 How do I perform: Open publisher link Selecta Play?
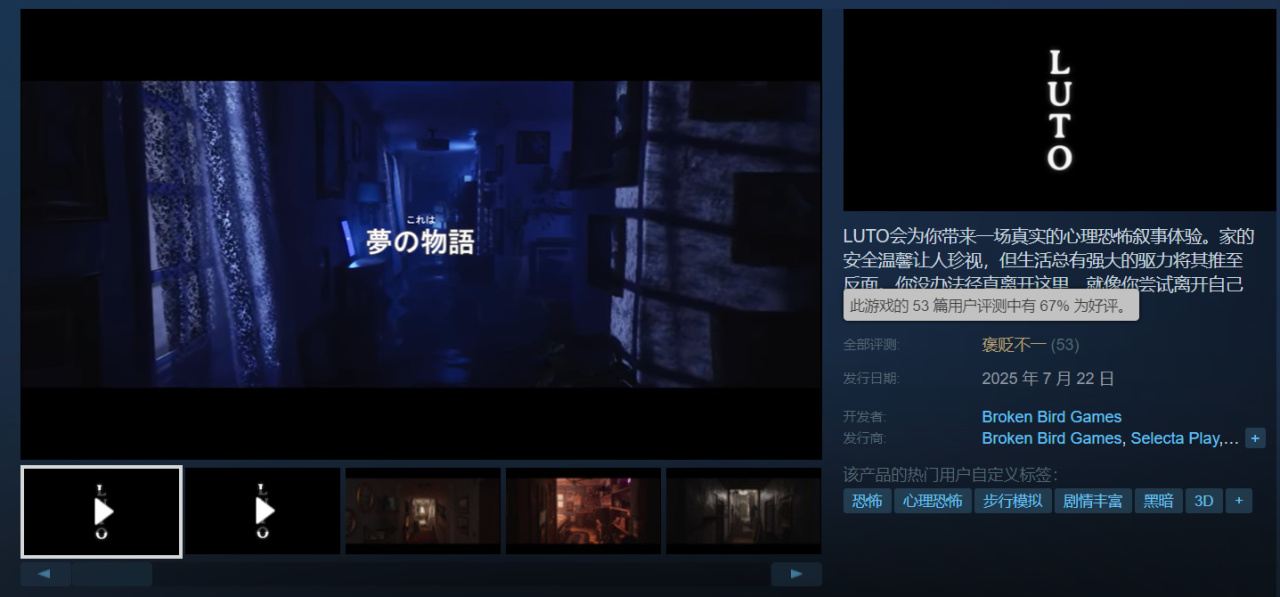[1175, 438]
